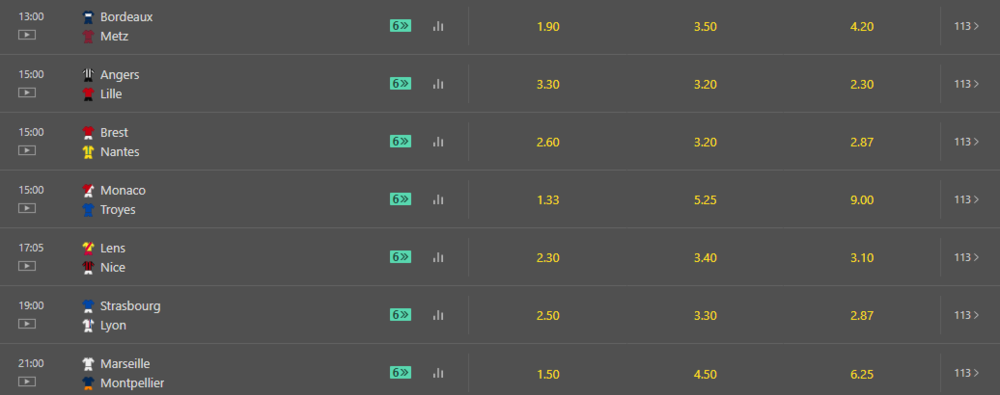Open live stream icon for Bordeaux vs Metz
This screenshot has width=1000, height=395.
point(27,34)
